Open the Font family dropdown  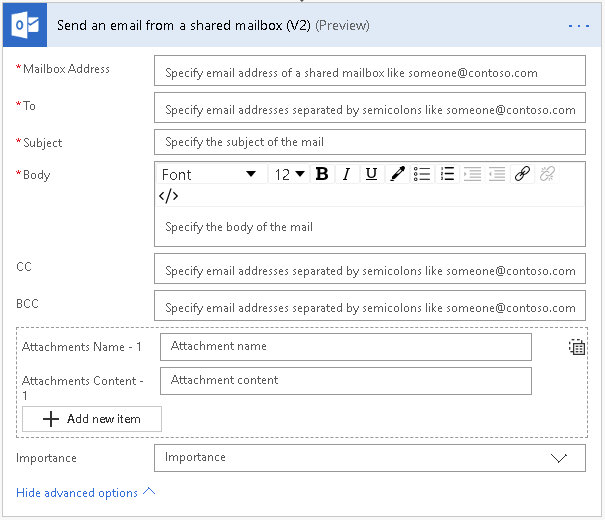click(209, 174)
